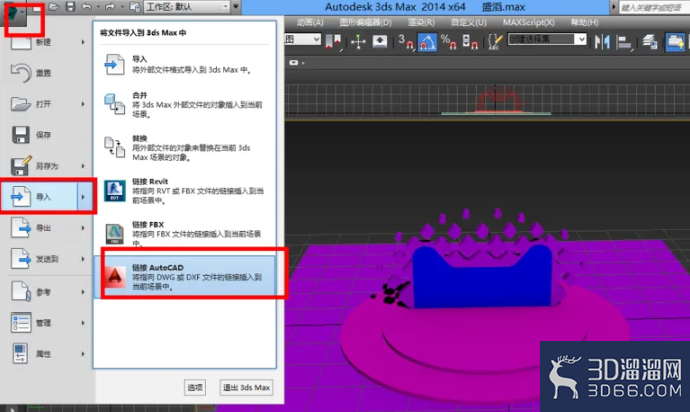Image resolution: width=690 pixels, height=412 pixels.
Task: Click the search keyword input field
Action: click(654, 7)
